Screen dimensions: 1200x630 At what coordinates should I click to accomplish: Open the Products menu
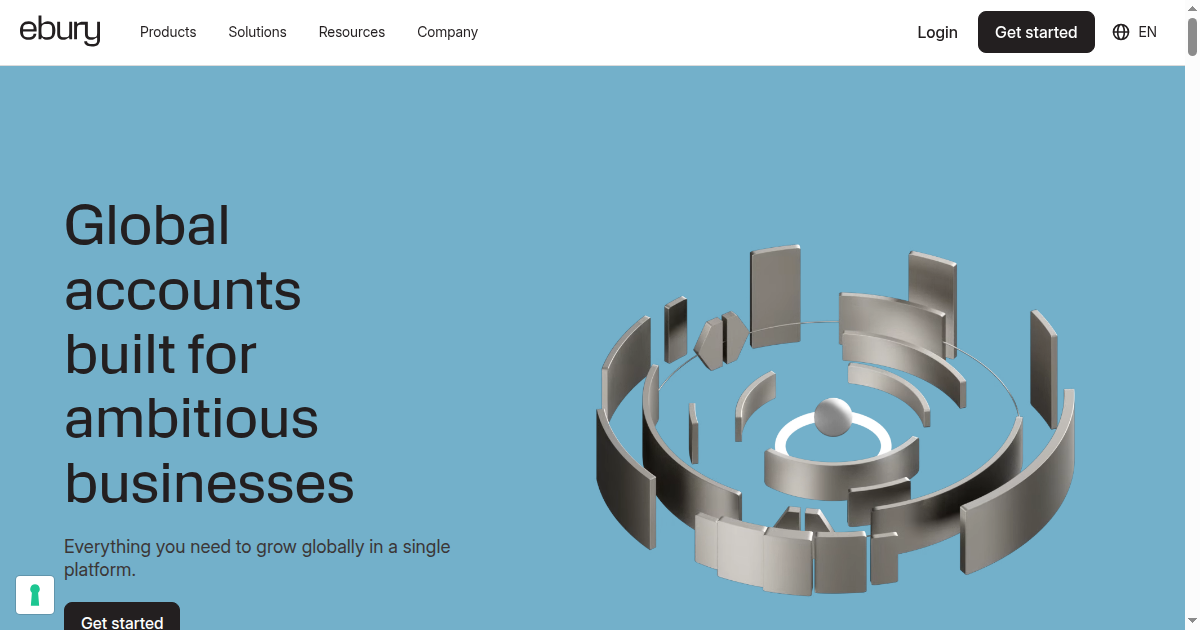(168, 32)
